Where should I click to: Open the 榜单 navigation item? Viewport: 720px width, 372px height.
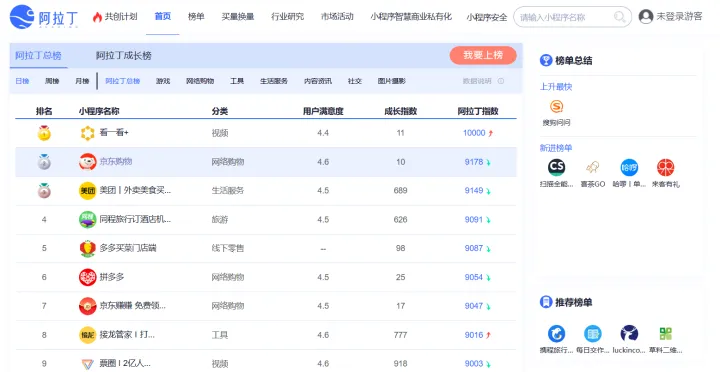click(196, 17)
